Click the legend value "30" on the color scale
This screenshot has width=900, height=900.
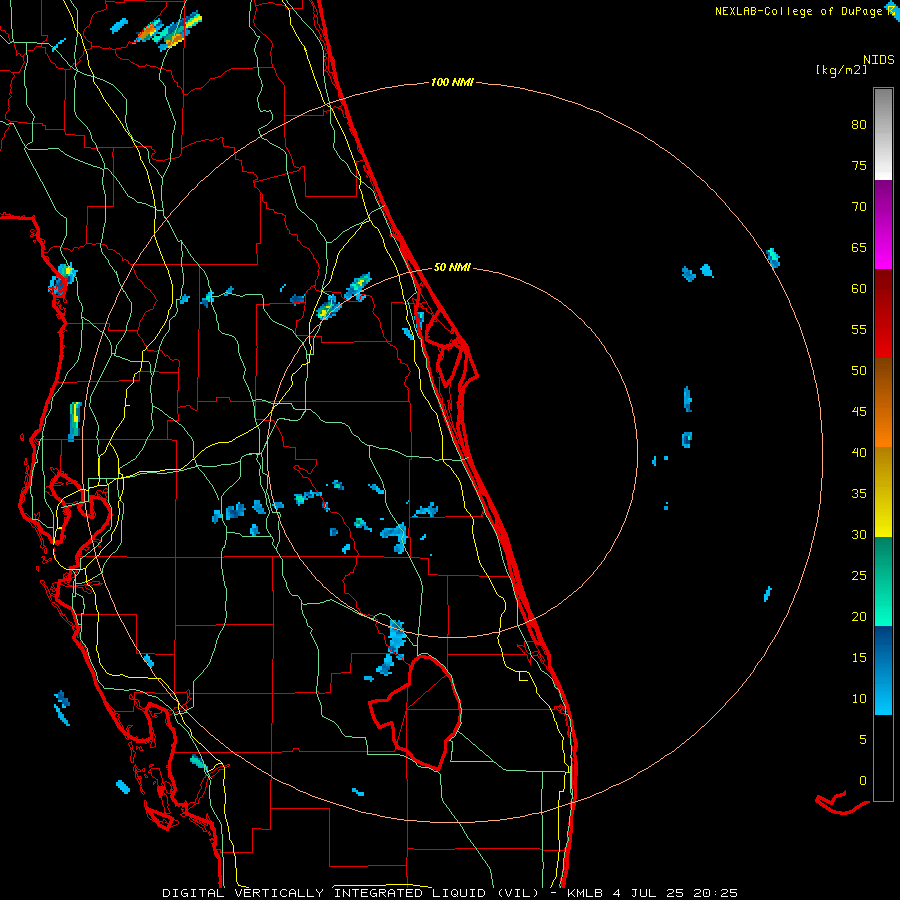tap(859, 535)
